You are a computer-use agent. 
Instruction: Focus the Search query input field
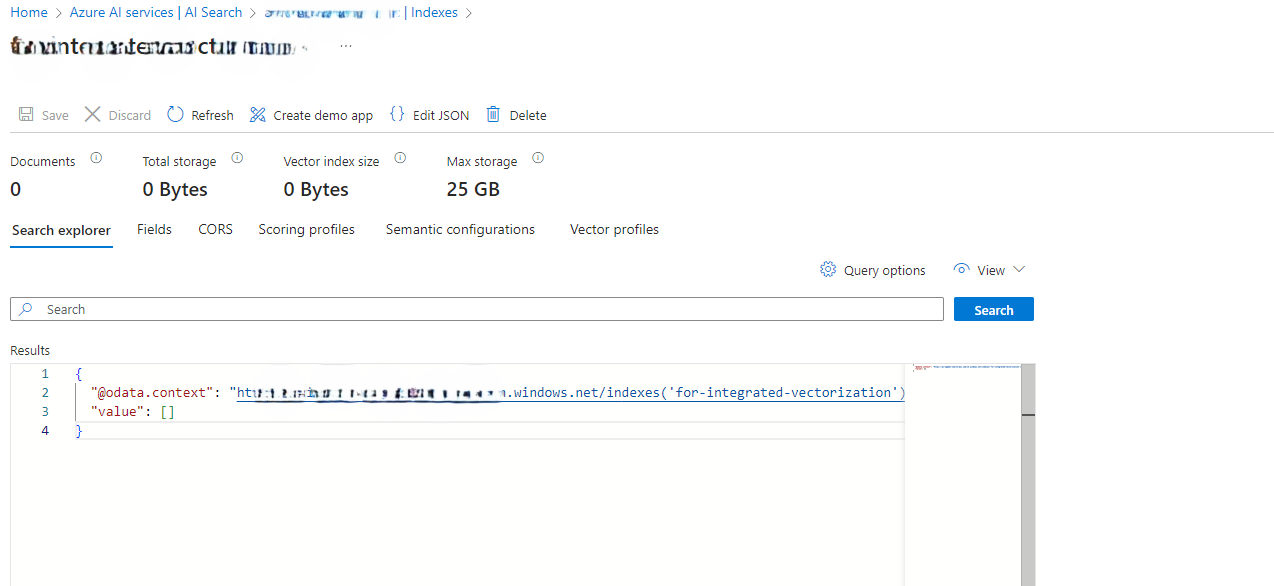click(x=477, y=309)
